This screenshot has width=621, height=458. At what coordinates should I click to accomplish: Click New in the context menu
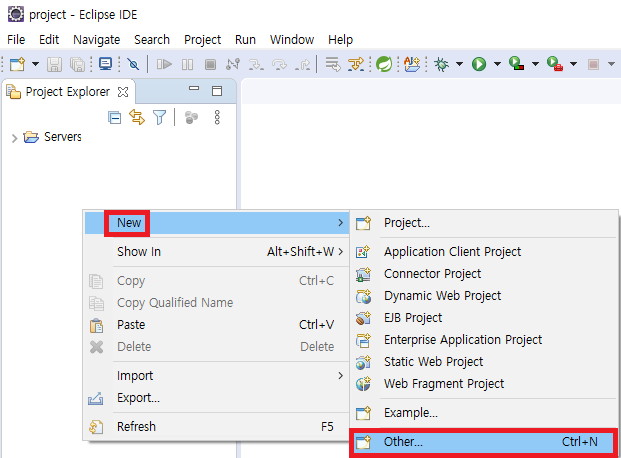point(216,223)
